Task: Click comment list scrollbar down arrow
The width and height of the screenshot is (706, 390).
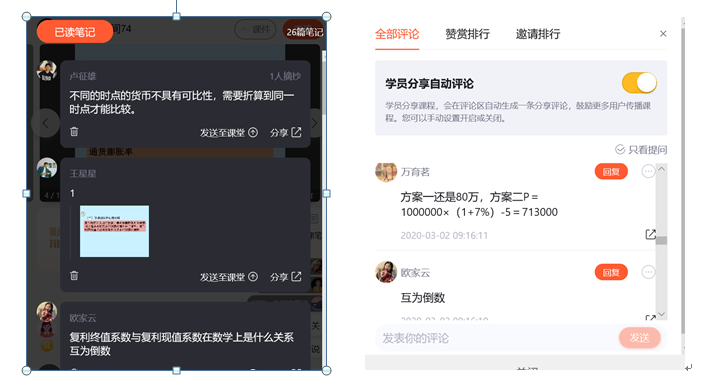Action: click(x=661, y=314)
